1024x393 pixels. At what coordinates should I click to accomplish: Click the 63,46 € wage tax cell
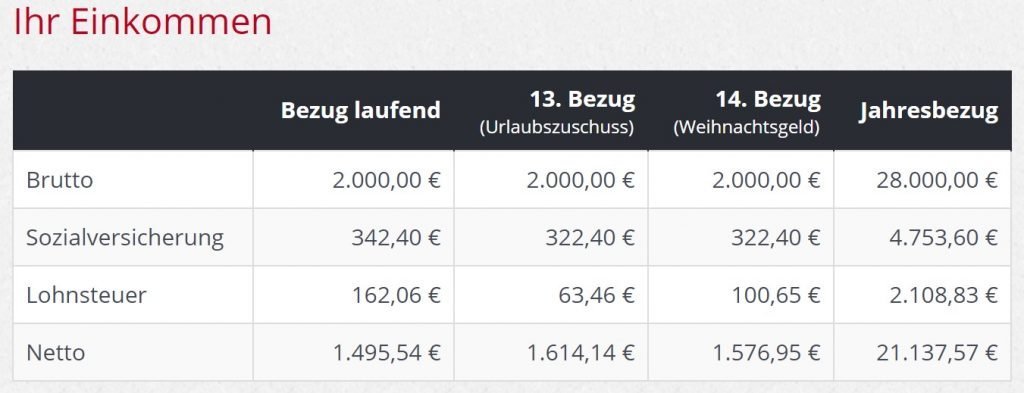tap(596, 295)
